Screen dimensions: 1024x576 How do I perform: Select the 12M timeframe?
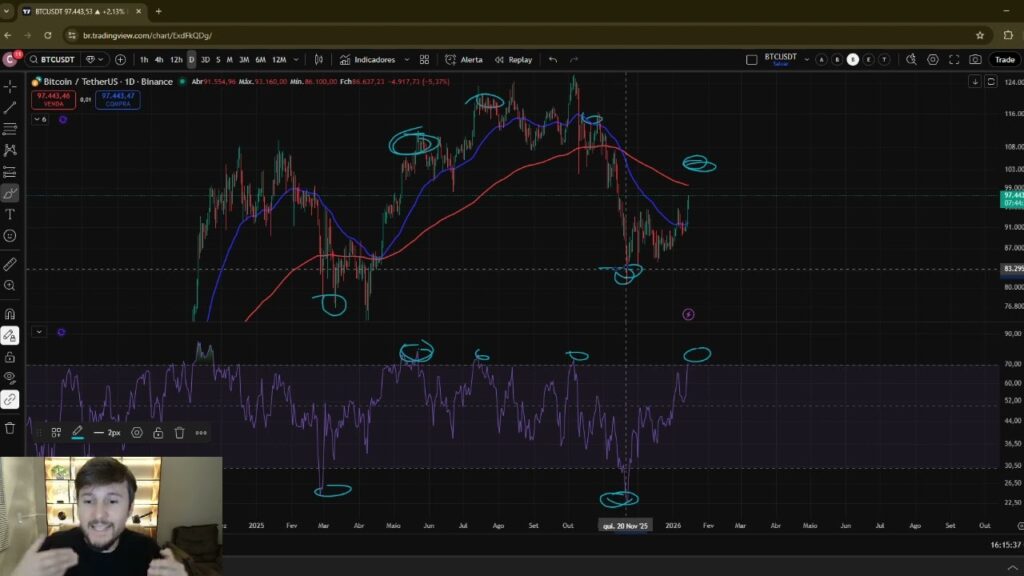pos(279,60)
